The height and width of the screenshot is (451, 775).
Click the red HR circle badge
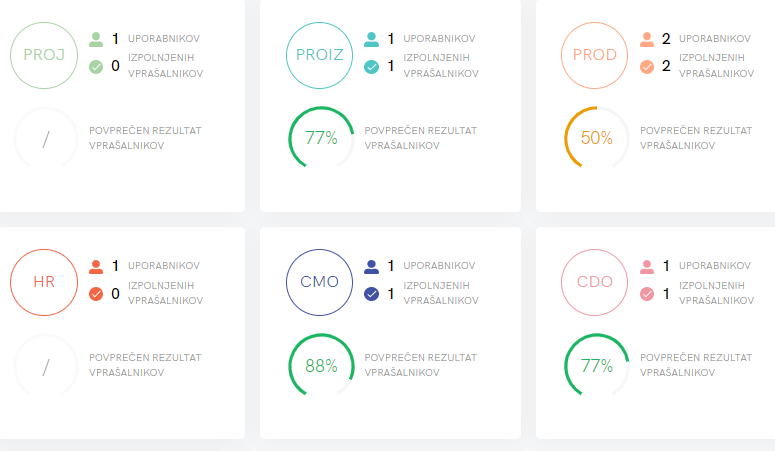(44, 282)
